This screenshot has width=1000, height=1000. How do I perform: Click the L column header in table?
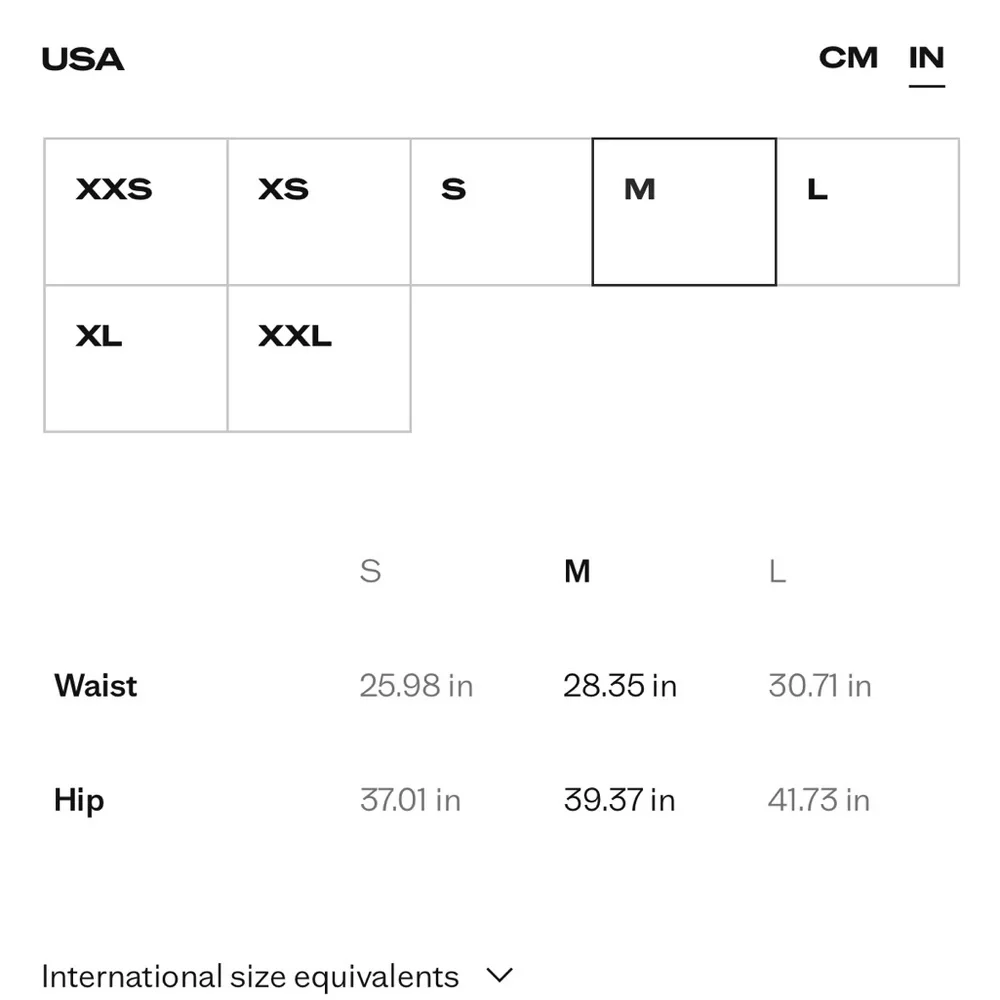777,571
